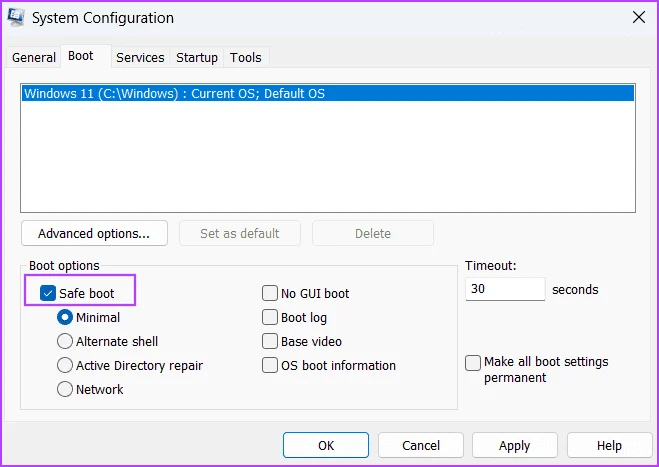Viewport: 659px width, 467px height.
Task: Open the Tools tab
Action: coord(245,58)
